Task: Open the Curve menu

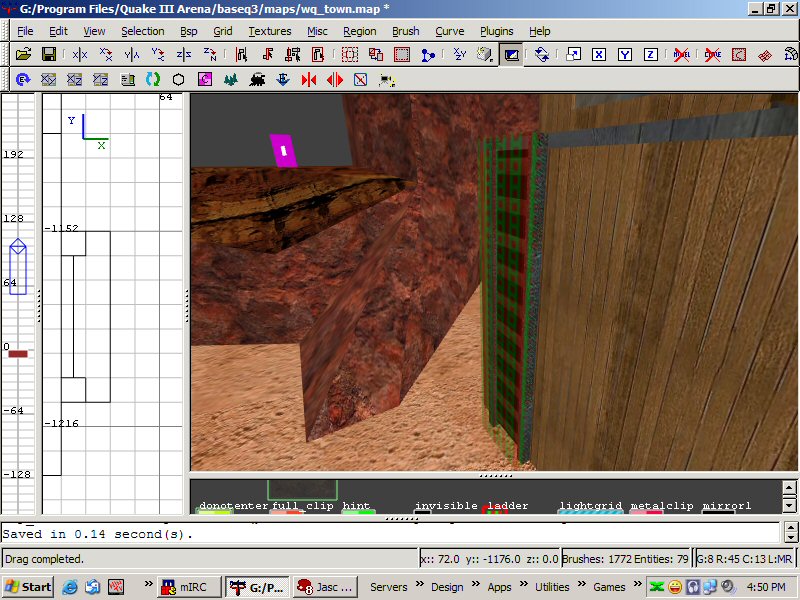Action: pos(449,31)
